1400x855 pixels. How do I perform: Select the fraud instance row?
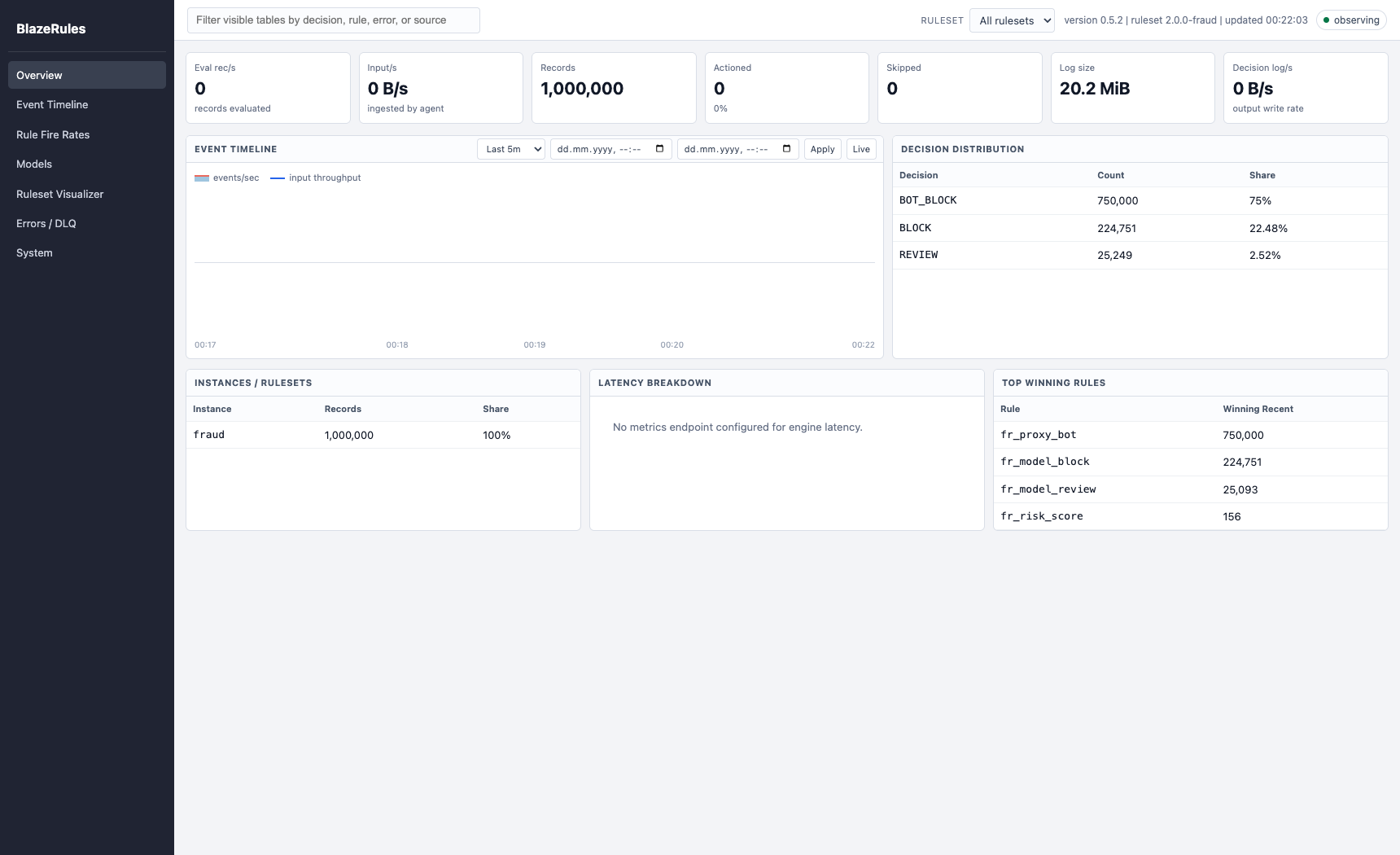383,435
